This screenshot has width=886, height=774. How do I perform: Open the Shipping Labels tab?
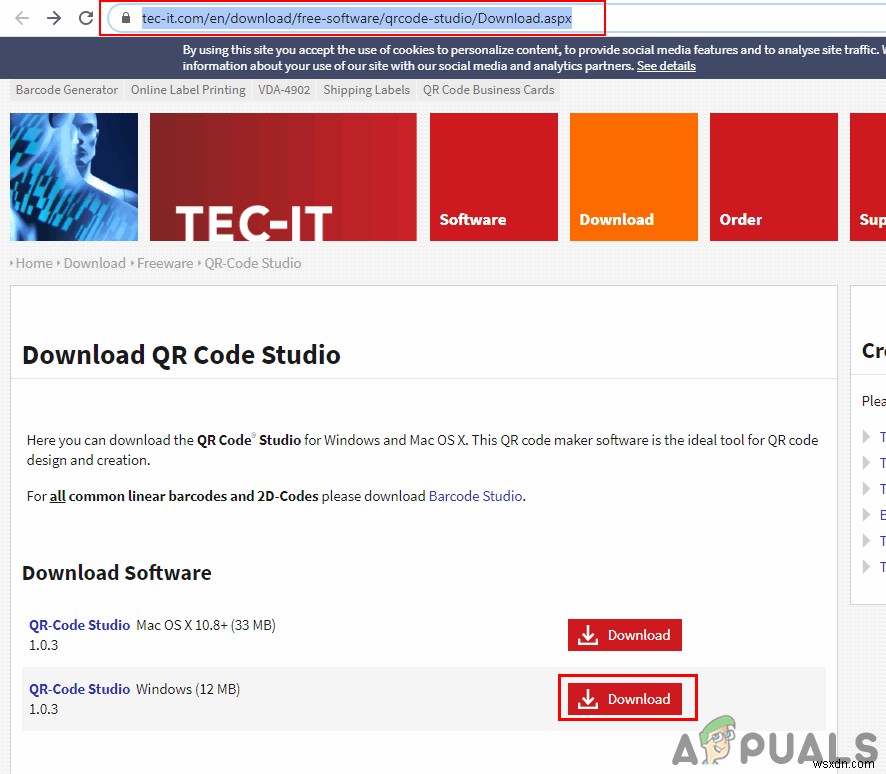coord(366,90)
